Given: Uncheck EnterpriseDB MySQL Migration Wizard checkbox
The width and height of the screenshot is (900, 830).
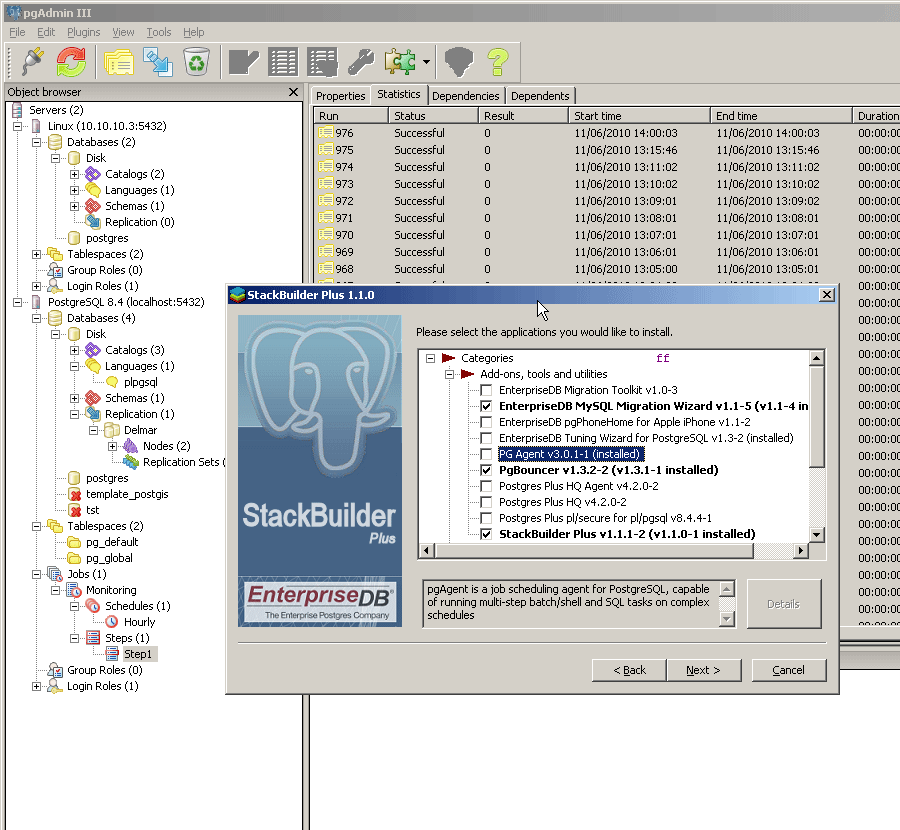Looking at the screenshot, I should point(486,406).
